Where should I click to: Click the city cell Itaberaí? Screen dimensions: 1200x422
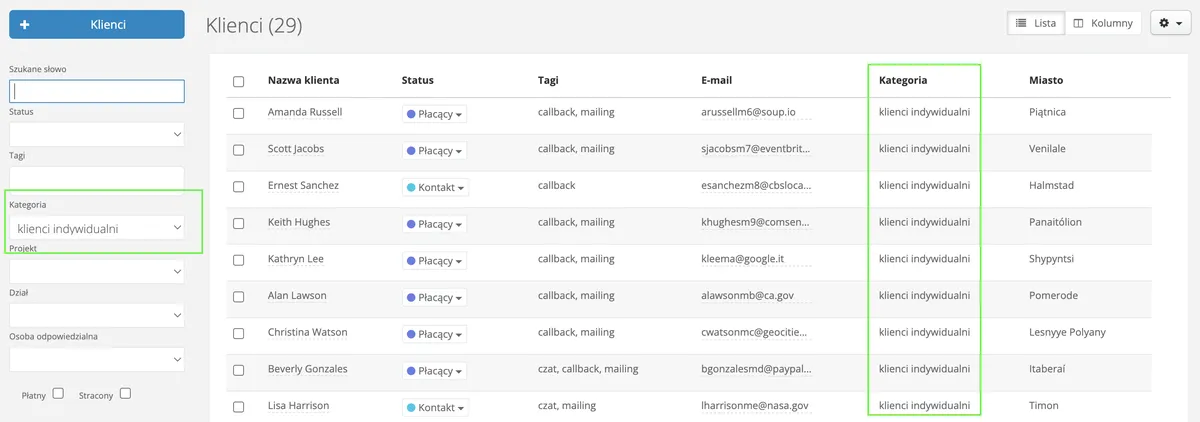(x=1048, y=369)
